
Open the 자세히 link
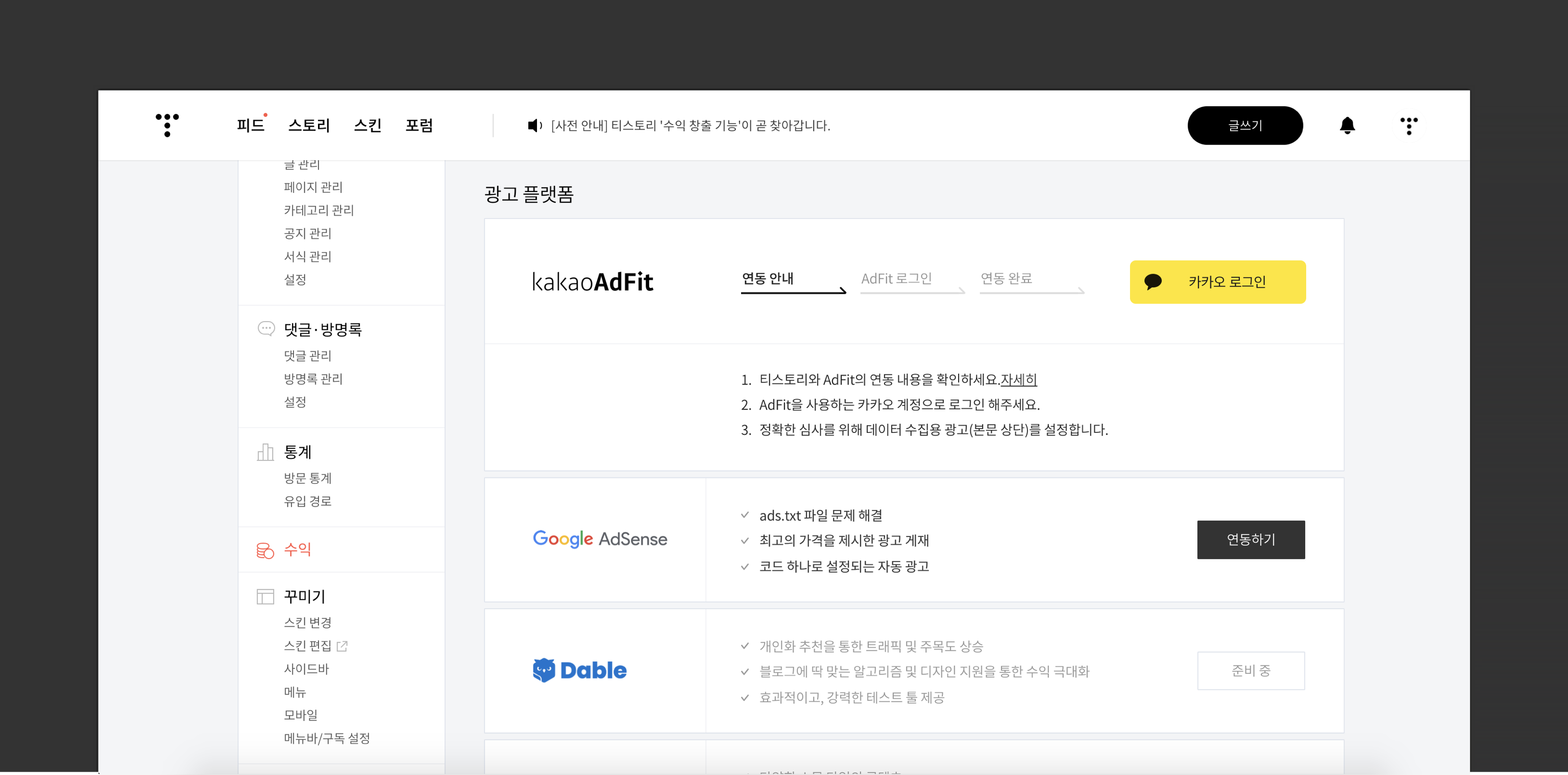coord(1018,380)
